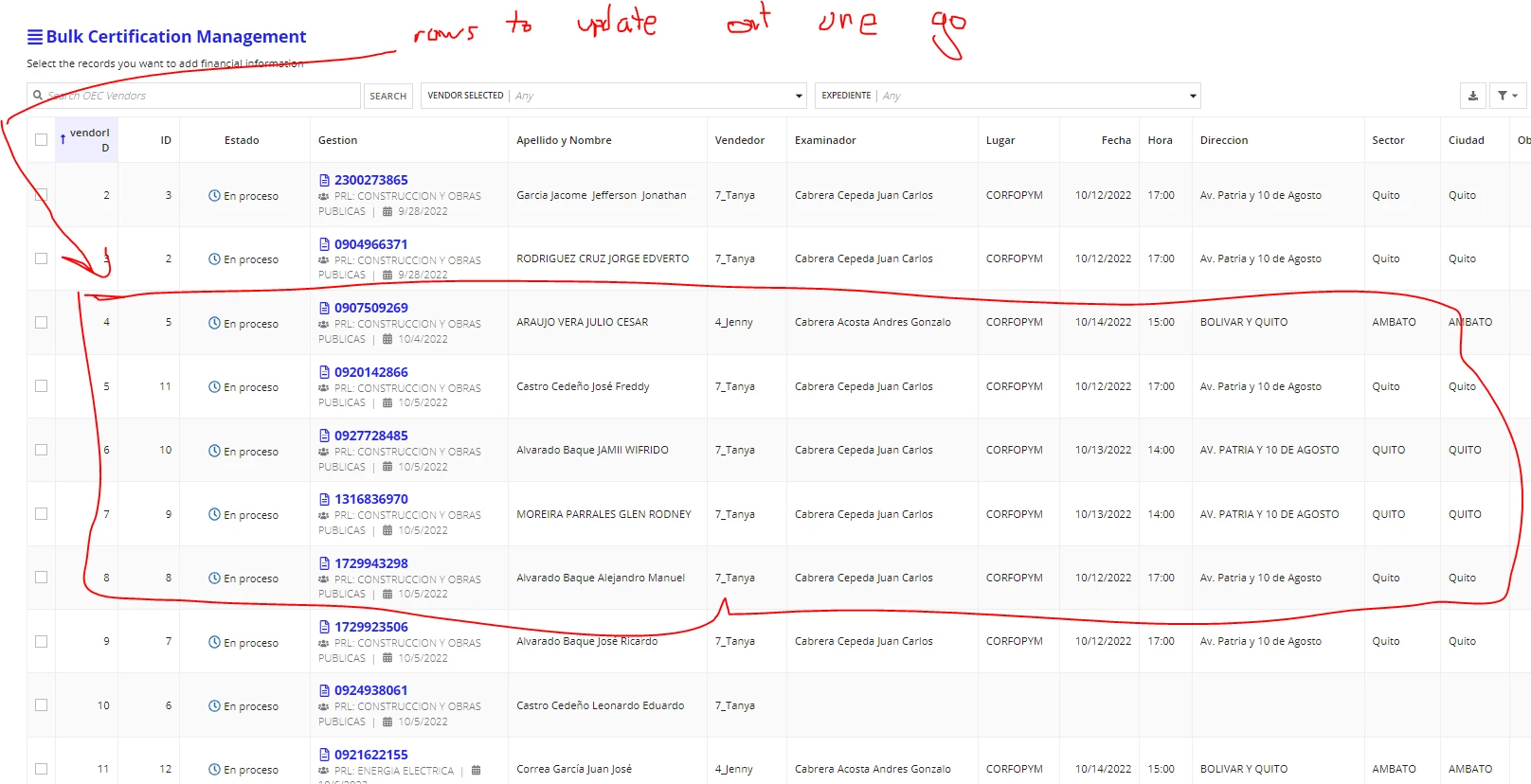
Task: Click the Sector column header
Action: (1388, 140)
